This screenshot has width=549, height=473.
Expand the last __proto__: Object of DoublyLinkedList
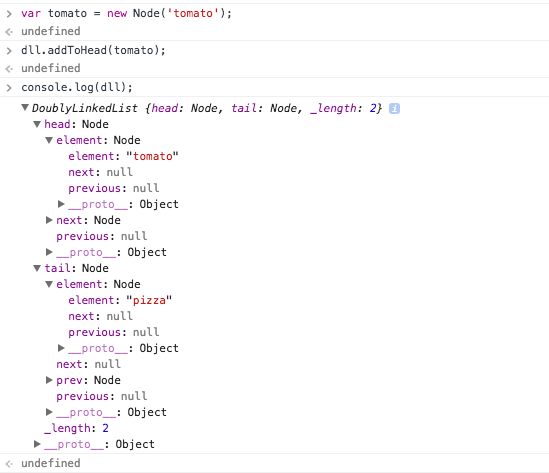tap(37, 444)
